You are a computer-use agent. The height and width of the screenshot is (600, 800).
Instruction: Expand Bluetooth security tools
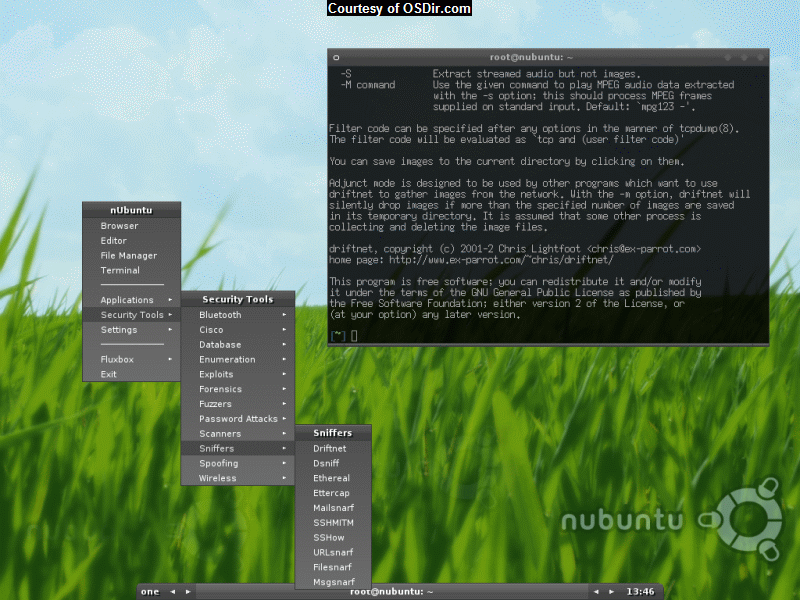[238, 314]
